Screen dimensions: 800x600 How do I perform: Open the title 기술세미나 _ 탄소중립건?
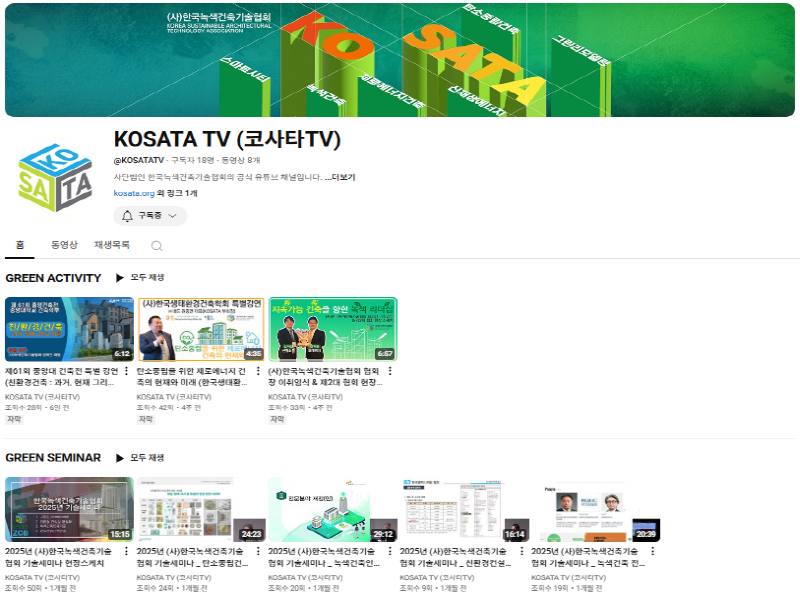click(x=193, y=557)
